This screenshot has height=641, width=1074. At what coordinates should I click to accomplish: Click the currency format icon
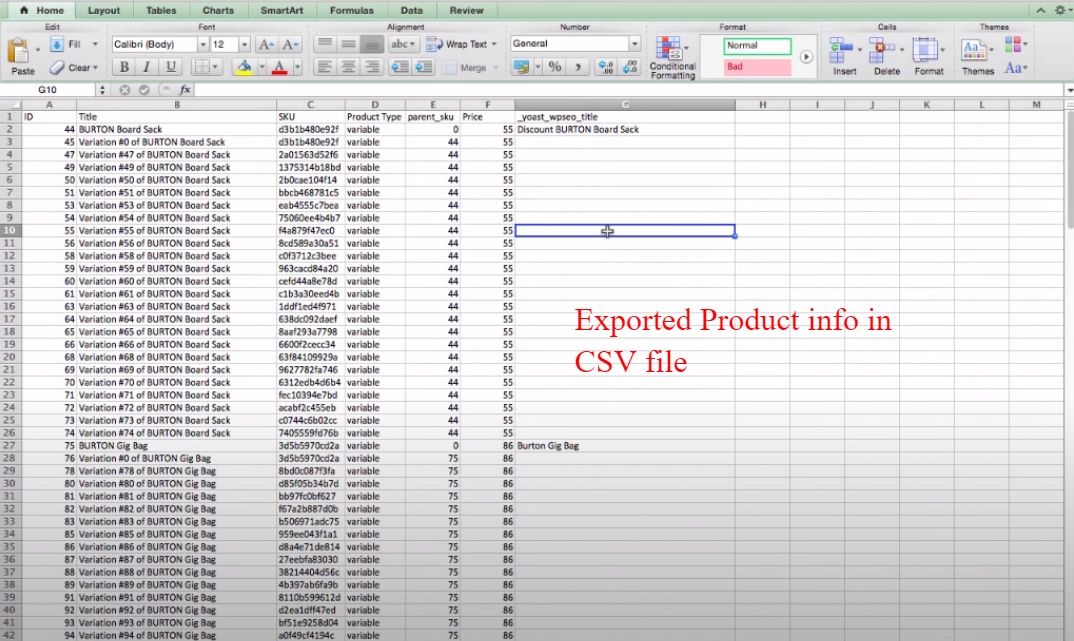[x=522, y=67]
